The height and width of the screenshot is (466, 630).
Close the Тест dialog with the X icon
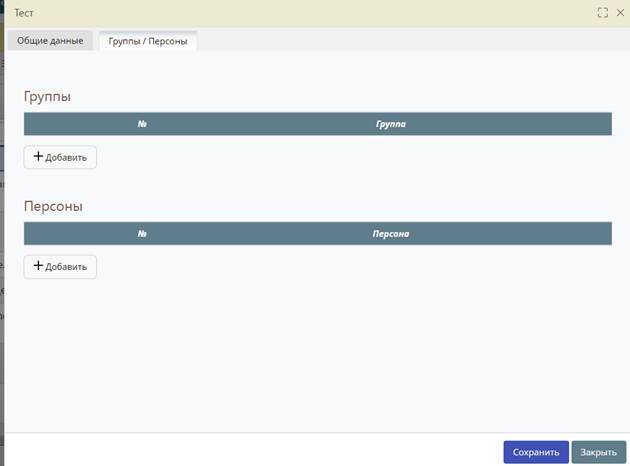(619, 13)
